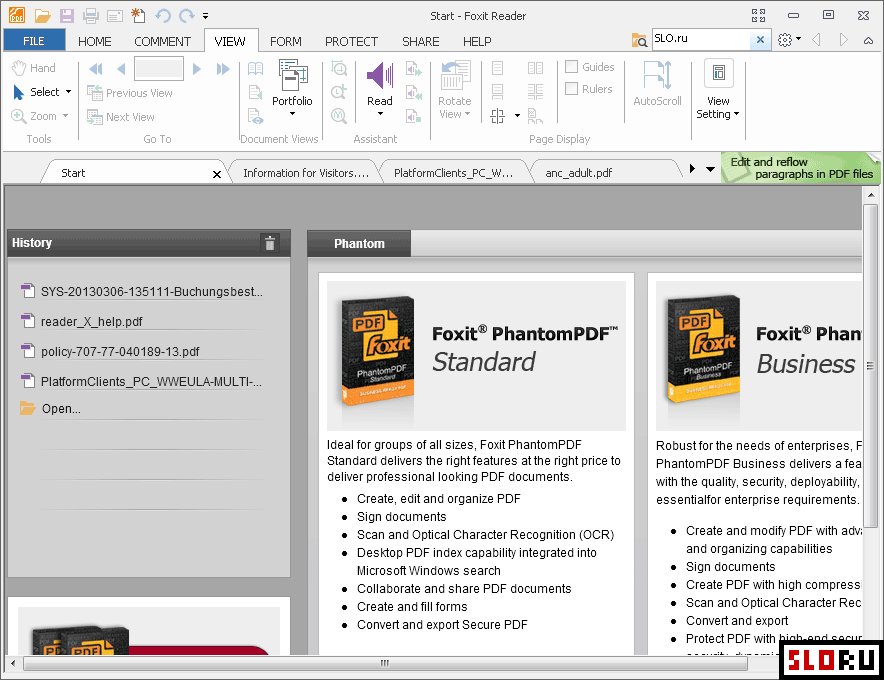Switch to the FORM ribbon tab
This screenshot has width=884, height=680.
coord(286,41)
